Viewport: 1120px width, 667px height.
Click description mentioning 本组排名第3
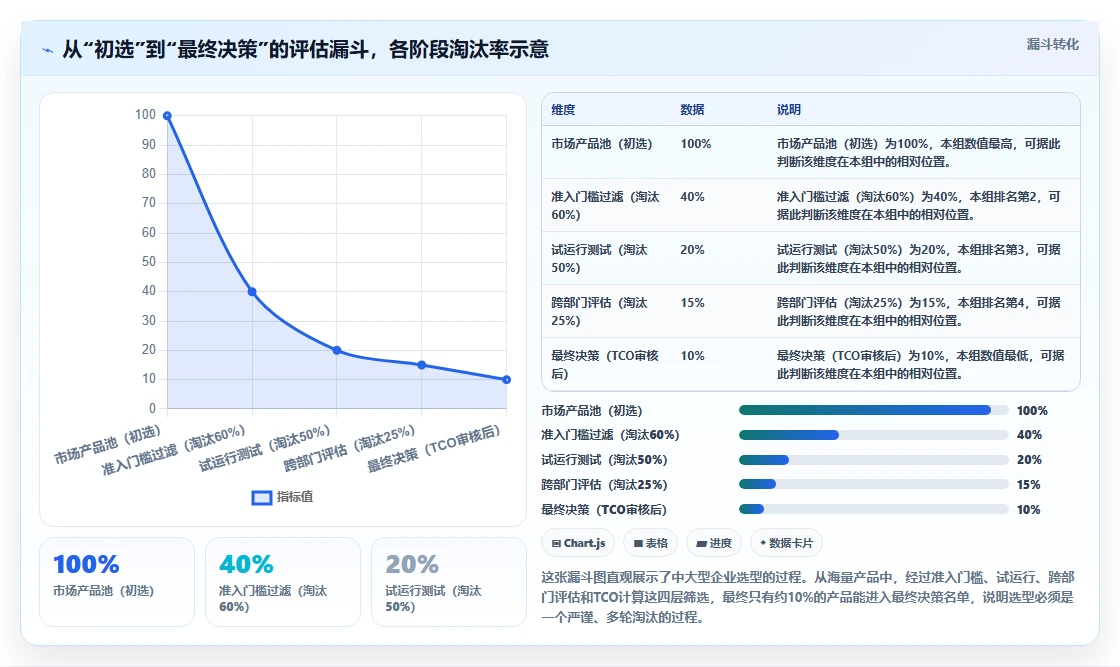(x=919, y=259)
